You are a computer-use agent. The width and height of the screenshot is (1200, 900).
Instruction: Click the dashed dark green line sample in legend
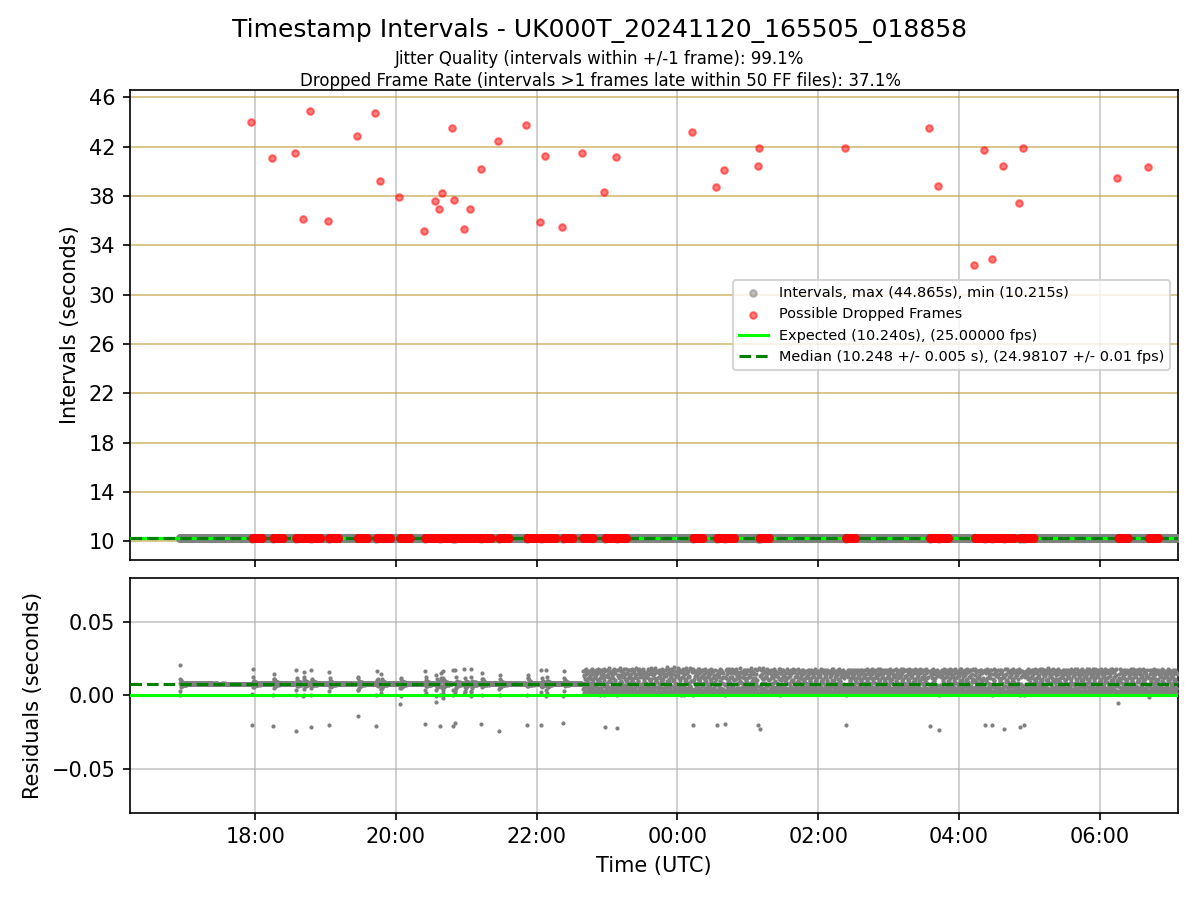(x=754, y=356)
